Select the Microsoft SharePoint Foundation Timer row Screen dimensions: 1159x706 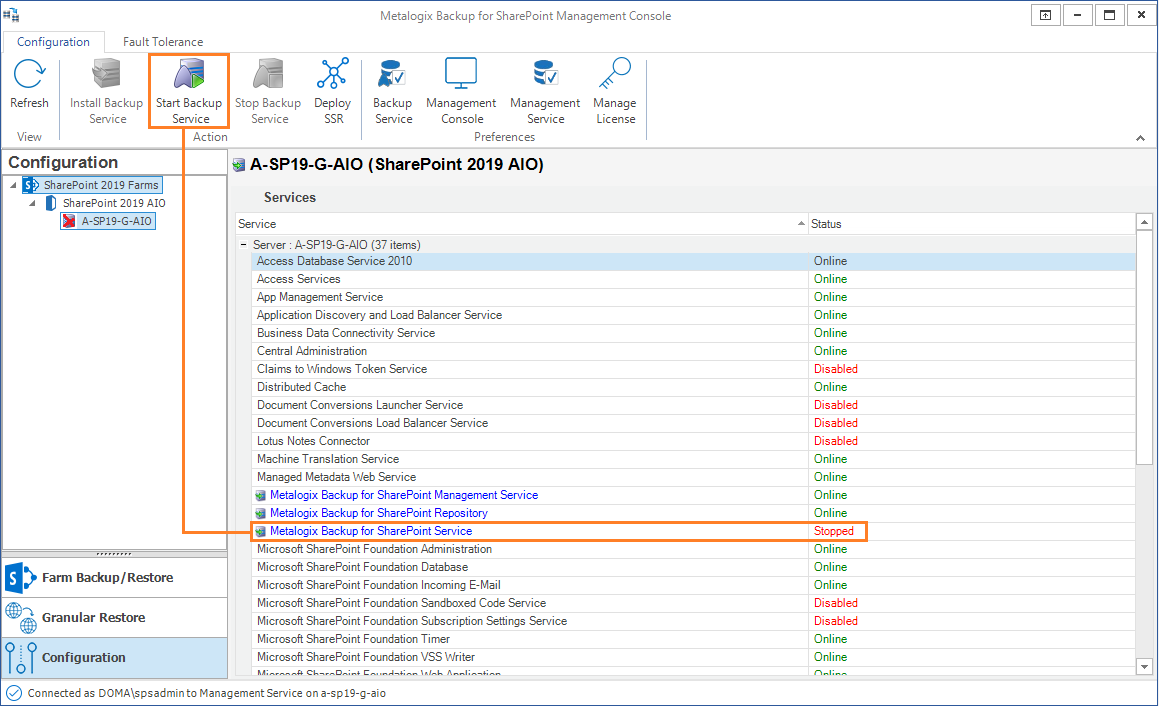693,639
